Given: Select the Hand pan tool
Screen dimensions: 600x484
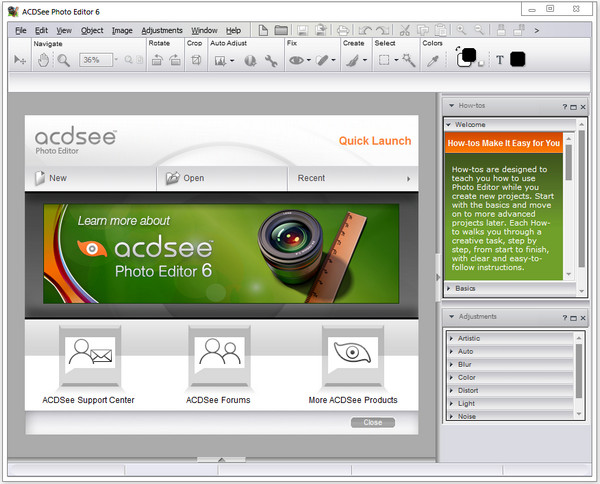Looking at the screenshot, I should coord(44,61).
